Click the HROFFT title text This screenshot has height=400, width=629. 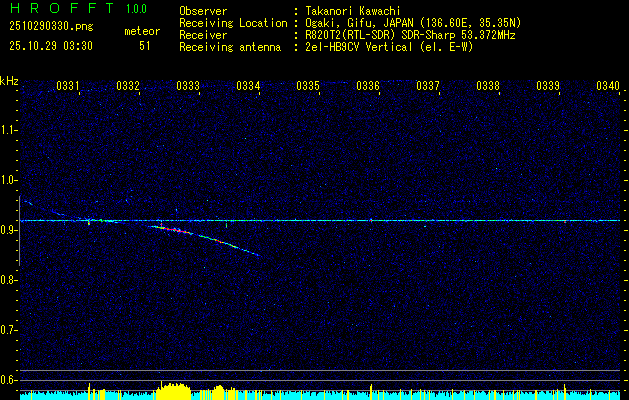tap(62, 8)
